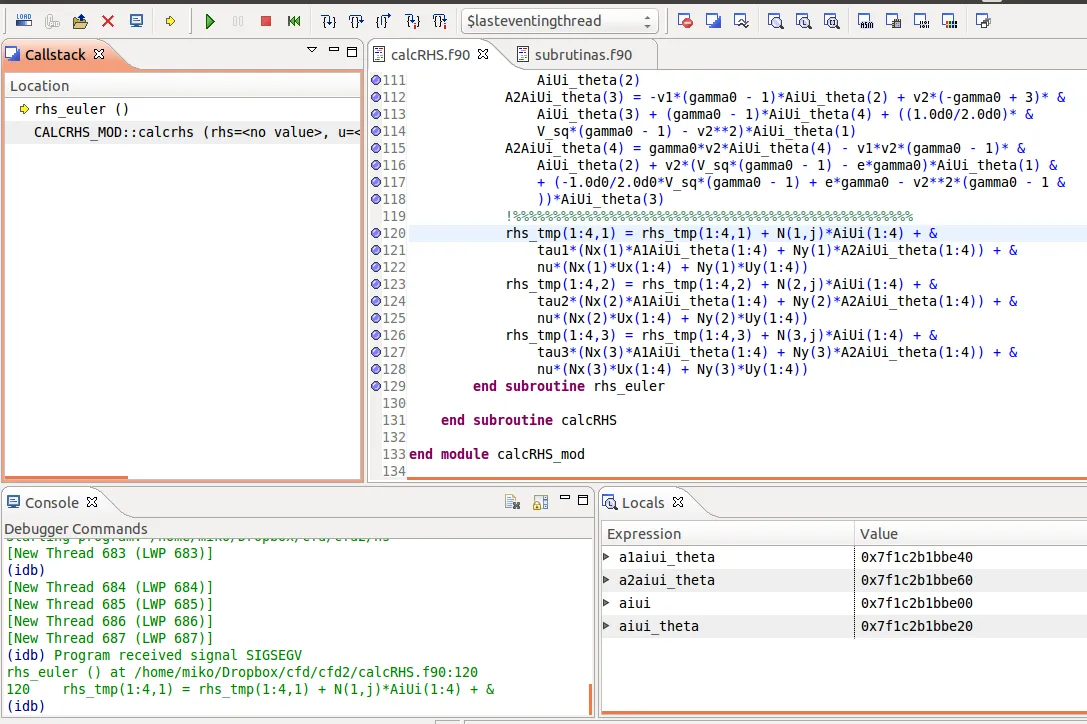This screenshot has height=724, width=1087.
Task: Toggle breakpoint marker on line 120
Action: pyautogui.click(x=376, y=233)
